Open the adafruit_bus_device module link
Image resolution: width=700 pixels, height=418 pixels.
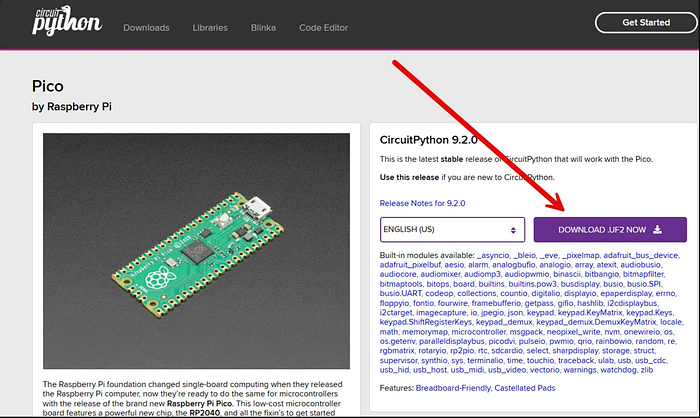(x=641, y=255)
